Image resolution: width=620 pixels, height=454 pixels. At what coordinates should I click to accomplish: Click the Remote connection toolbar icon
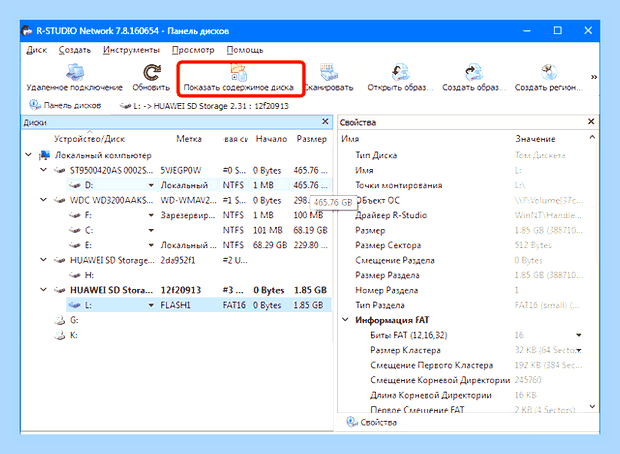pyautogui.click(x=74, y=72)
